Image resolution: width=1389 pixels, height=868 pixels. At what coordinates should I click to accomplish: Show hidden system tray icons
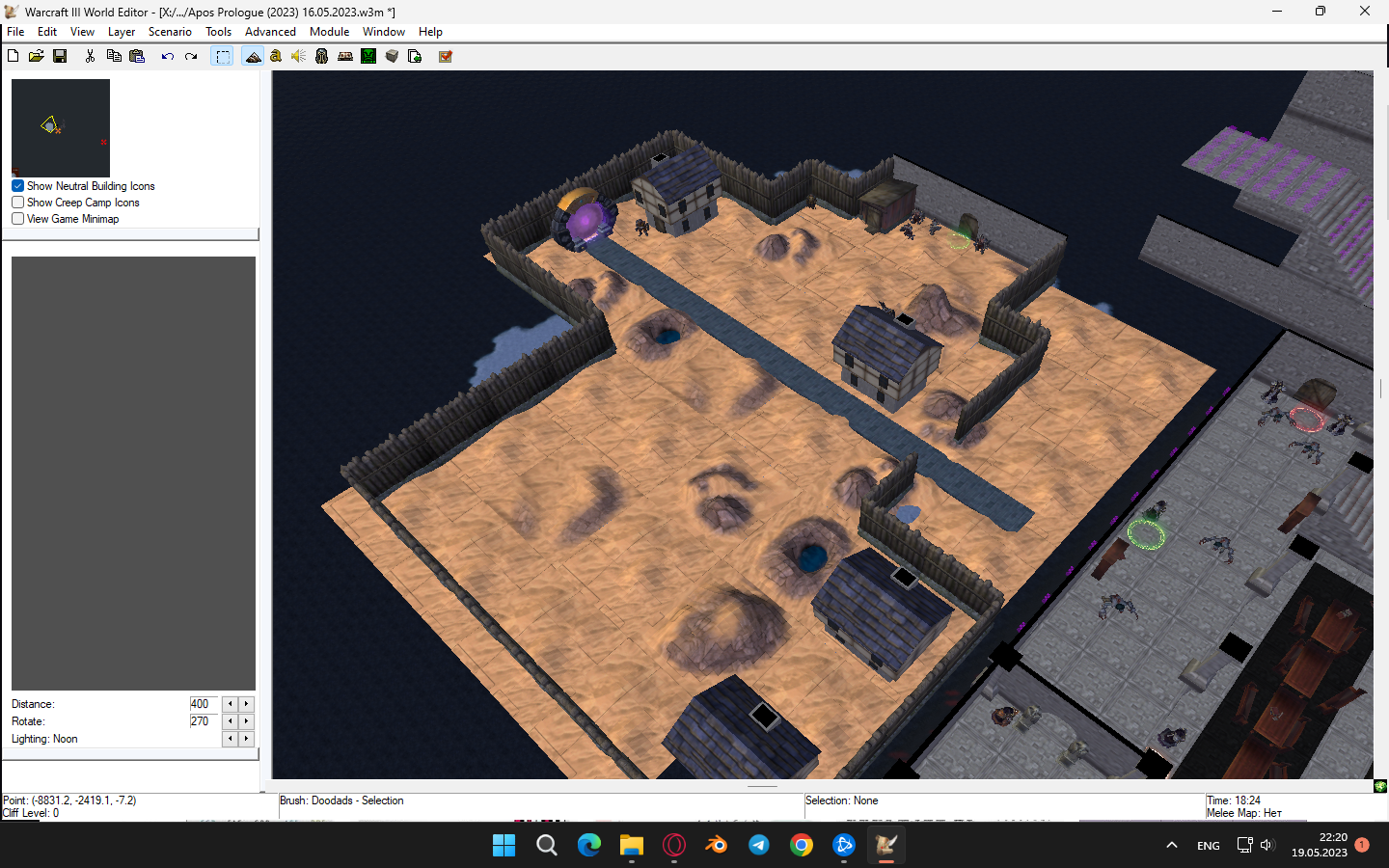[1172, 846]
